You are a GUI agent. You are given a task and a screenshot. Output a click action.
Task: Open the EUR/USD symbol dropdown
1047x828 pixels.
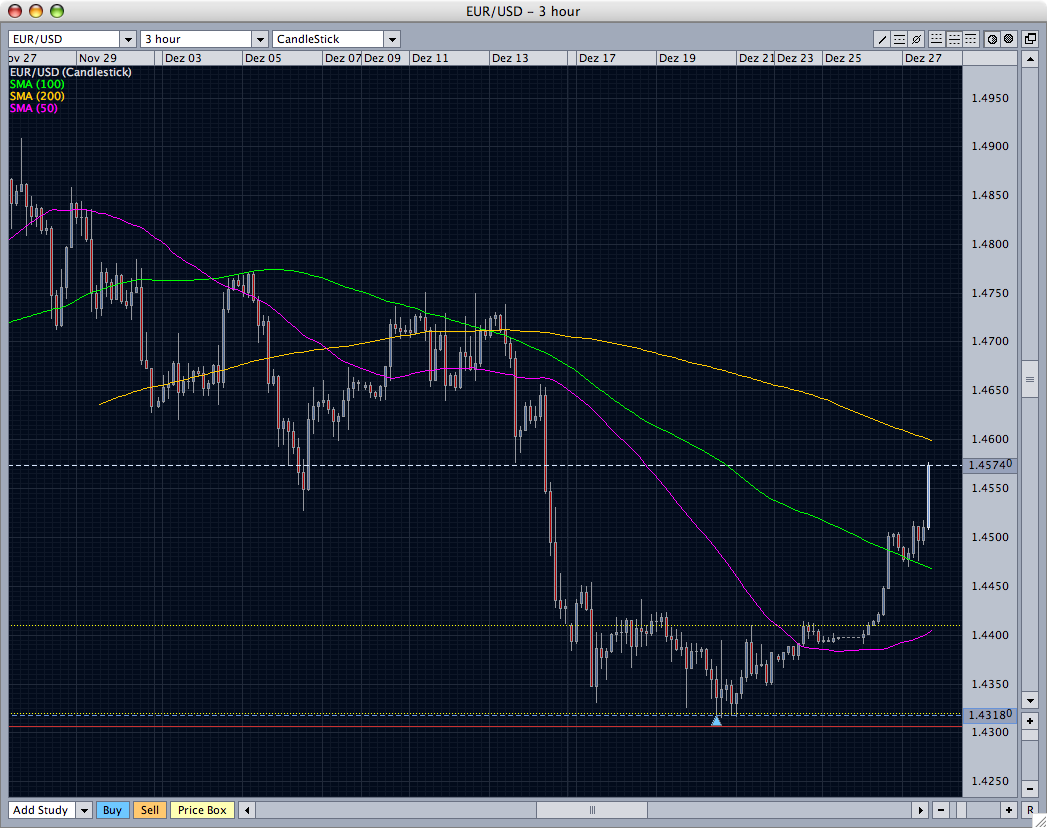pos(127,38)
